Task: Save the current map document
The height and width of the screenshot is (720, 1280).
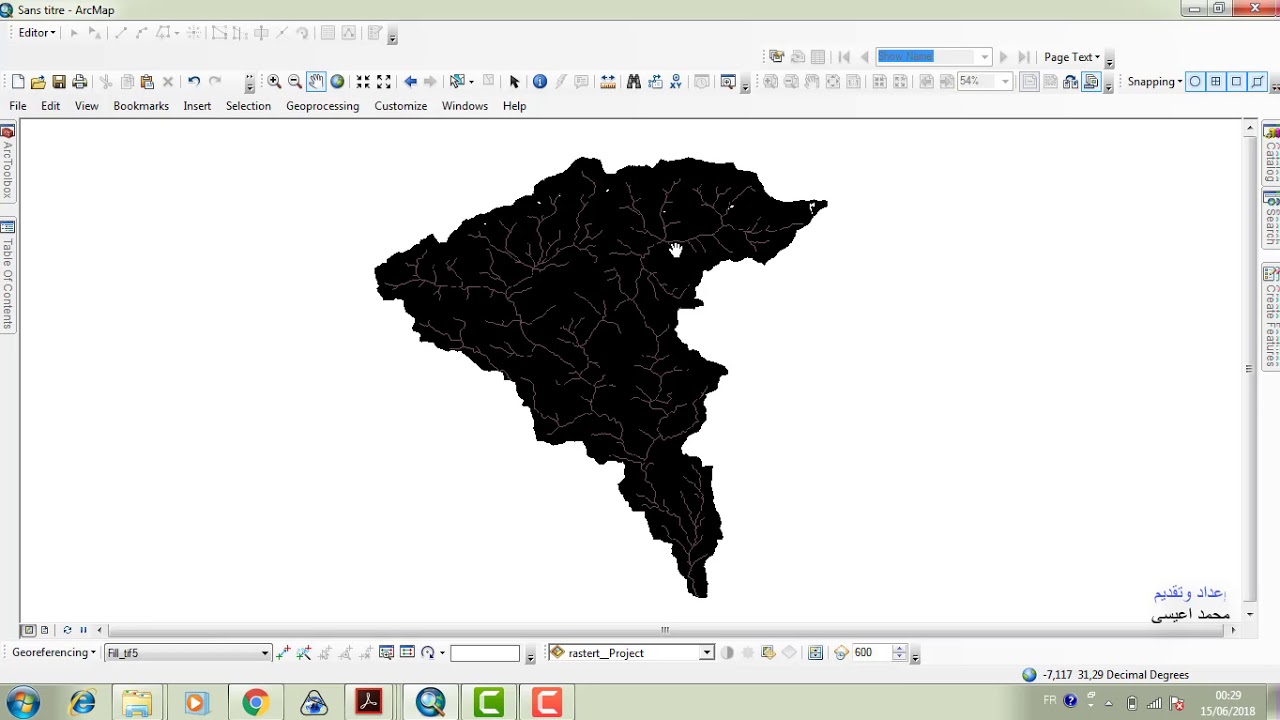Action: (59, 82)
